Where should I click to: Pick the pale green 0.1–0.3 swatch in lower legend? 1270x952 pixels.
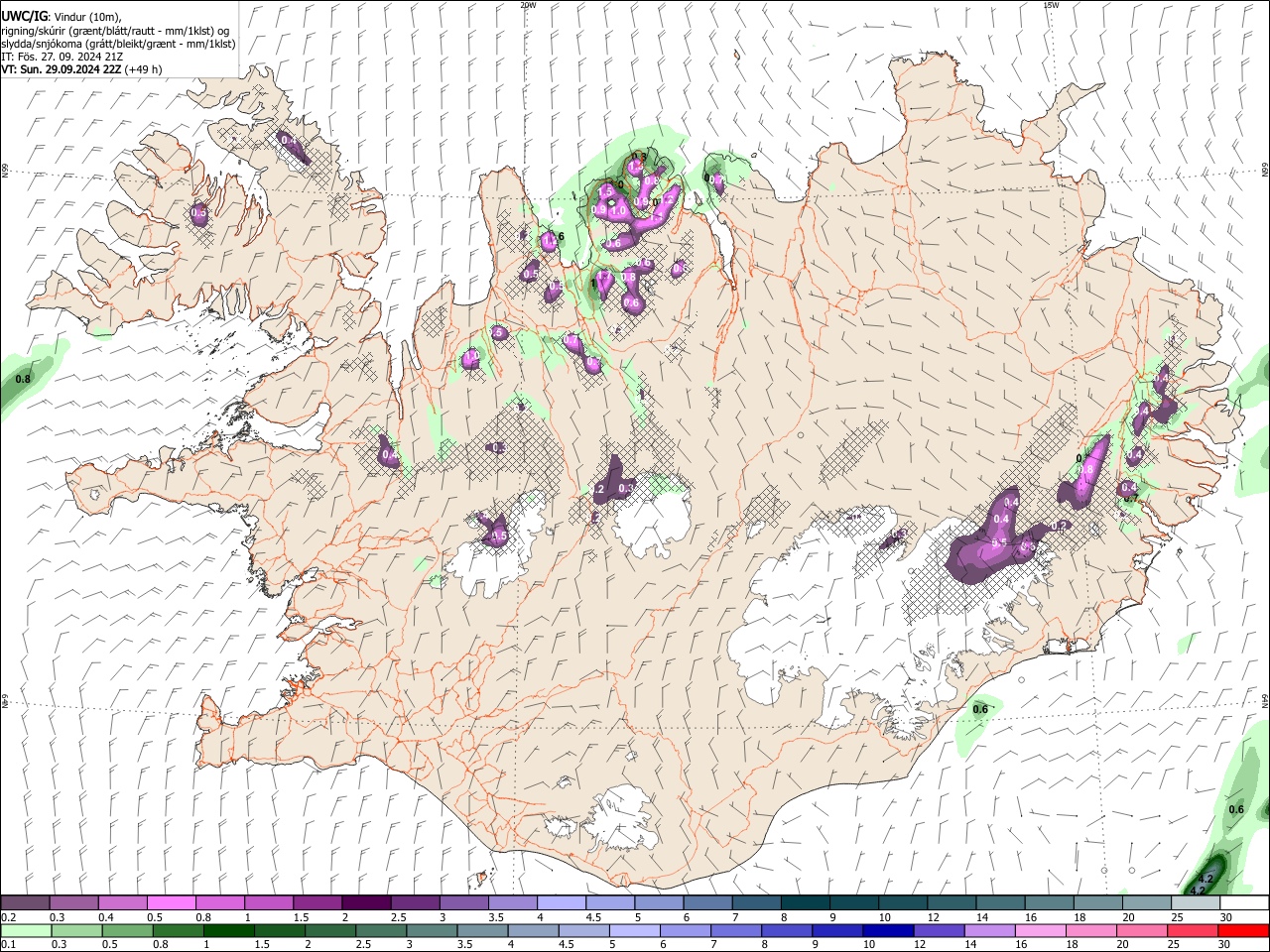pyautogui.click(x=26, y=930)
